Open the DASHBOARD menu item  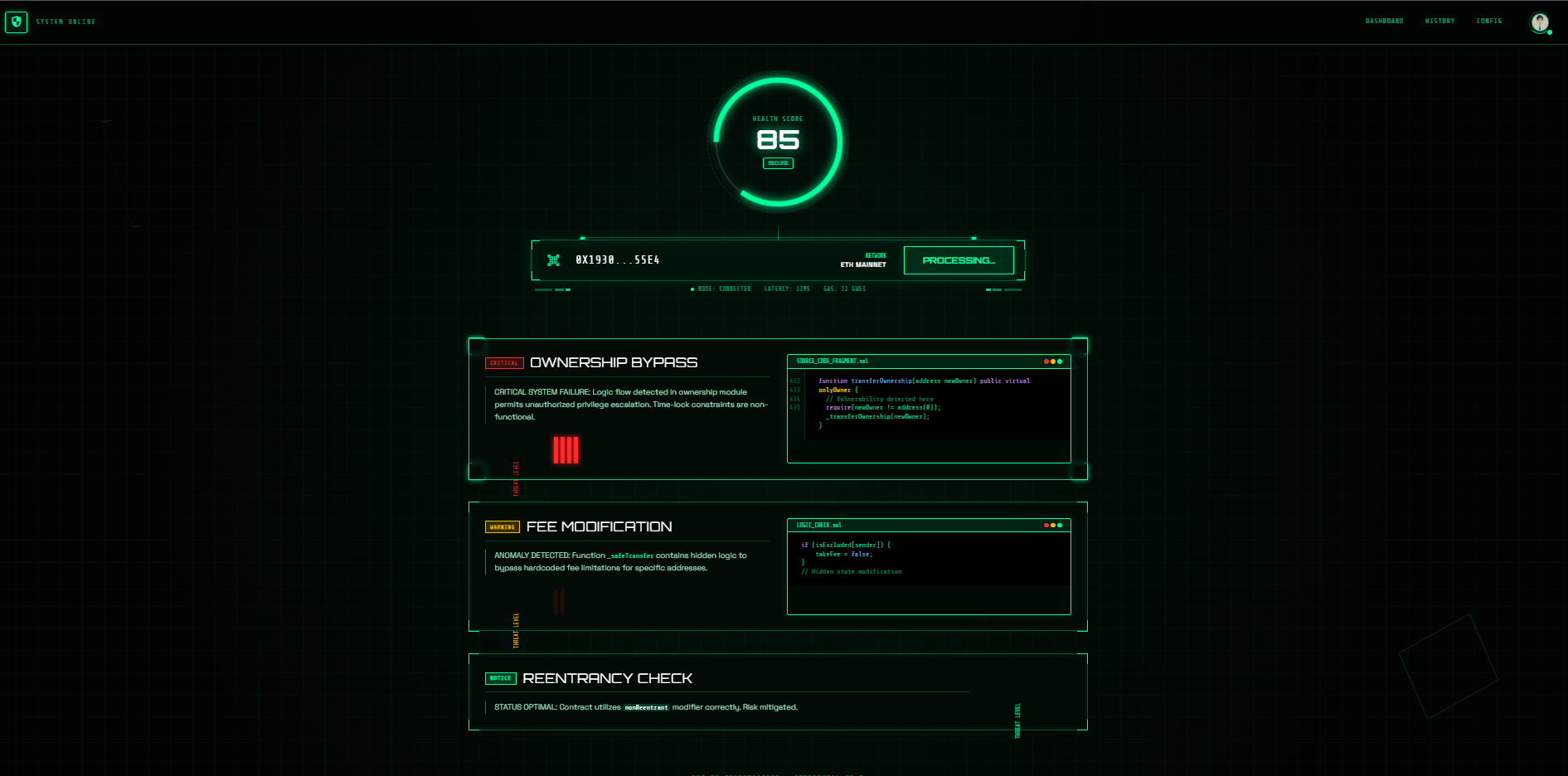tap(1383, 21)
